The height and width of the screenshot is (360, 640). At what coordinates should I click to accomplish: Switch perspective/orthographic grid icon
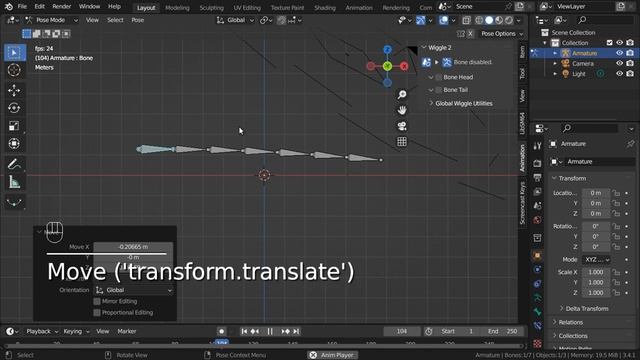(x=402, y=142)
